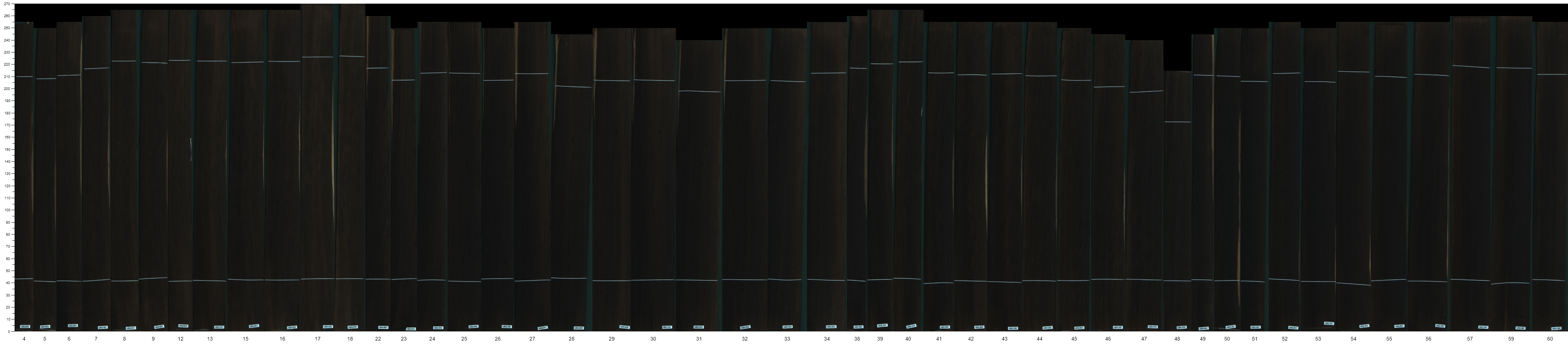Click x-axis label 17
Viewport: 1568px width, 346px height.
(x=318, y=339)
